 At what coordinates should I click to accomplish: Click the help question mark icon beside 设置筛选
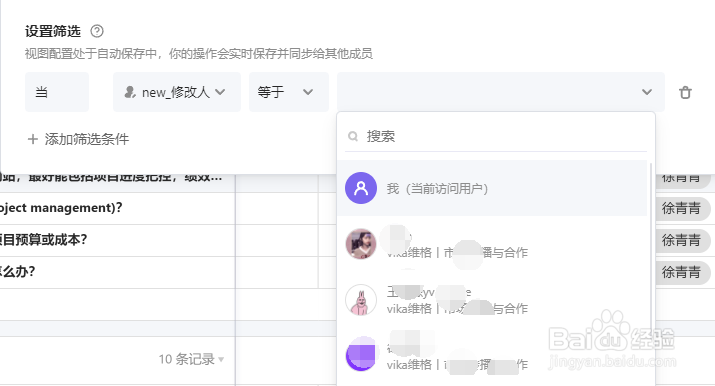97,31
